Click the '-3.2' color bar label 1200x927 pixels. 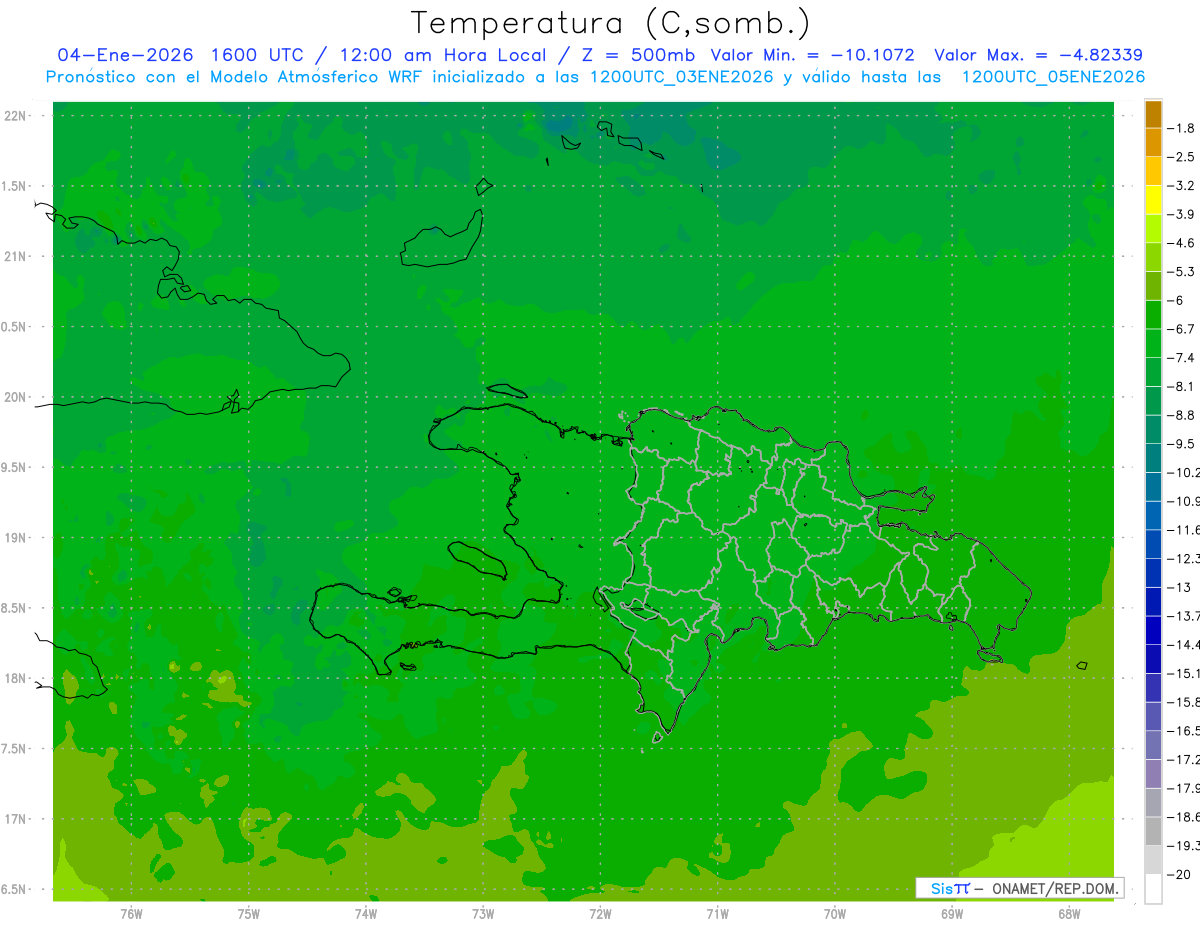click(x=1182, y=185)
